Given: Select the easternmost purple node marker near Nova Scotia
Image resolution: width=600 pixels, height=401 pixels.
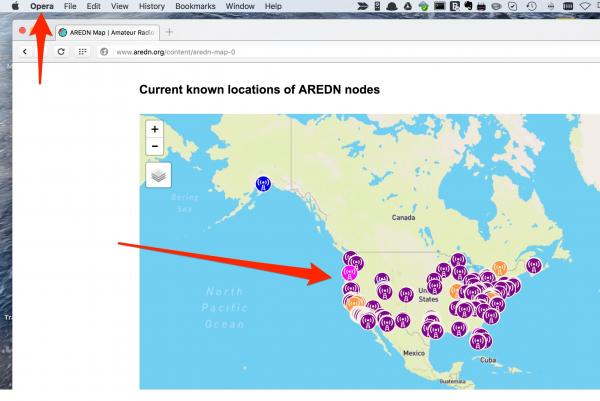Looking at the screenshot, I should point(534,265).
